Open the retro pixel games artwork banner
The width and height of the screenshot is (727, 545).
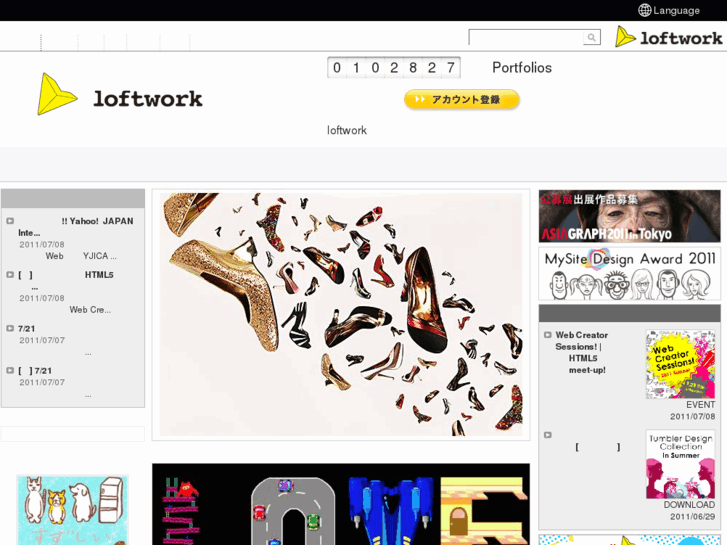pos(341,504)
